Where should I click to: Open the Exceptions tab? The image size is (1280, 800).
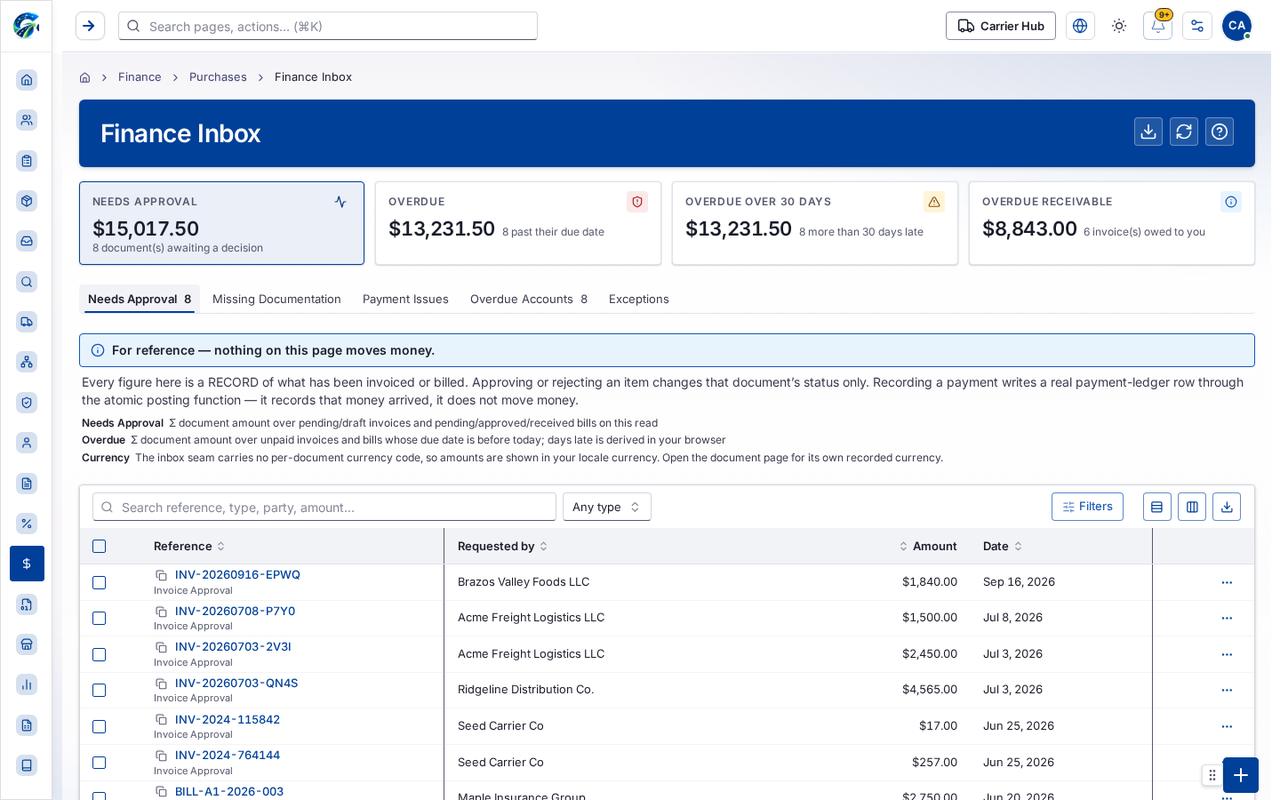[639, 299]
